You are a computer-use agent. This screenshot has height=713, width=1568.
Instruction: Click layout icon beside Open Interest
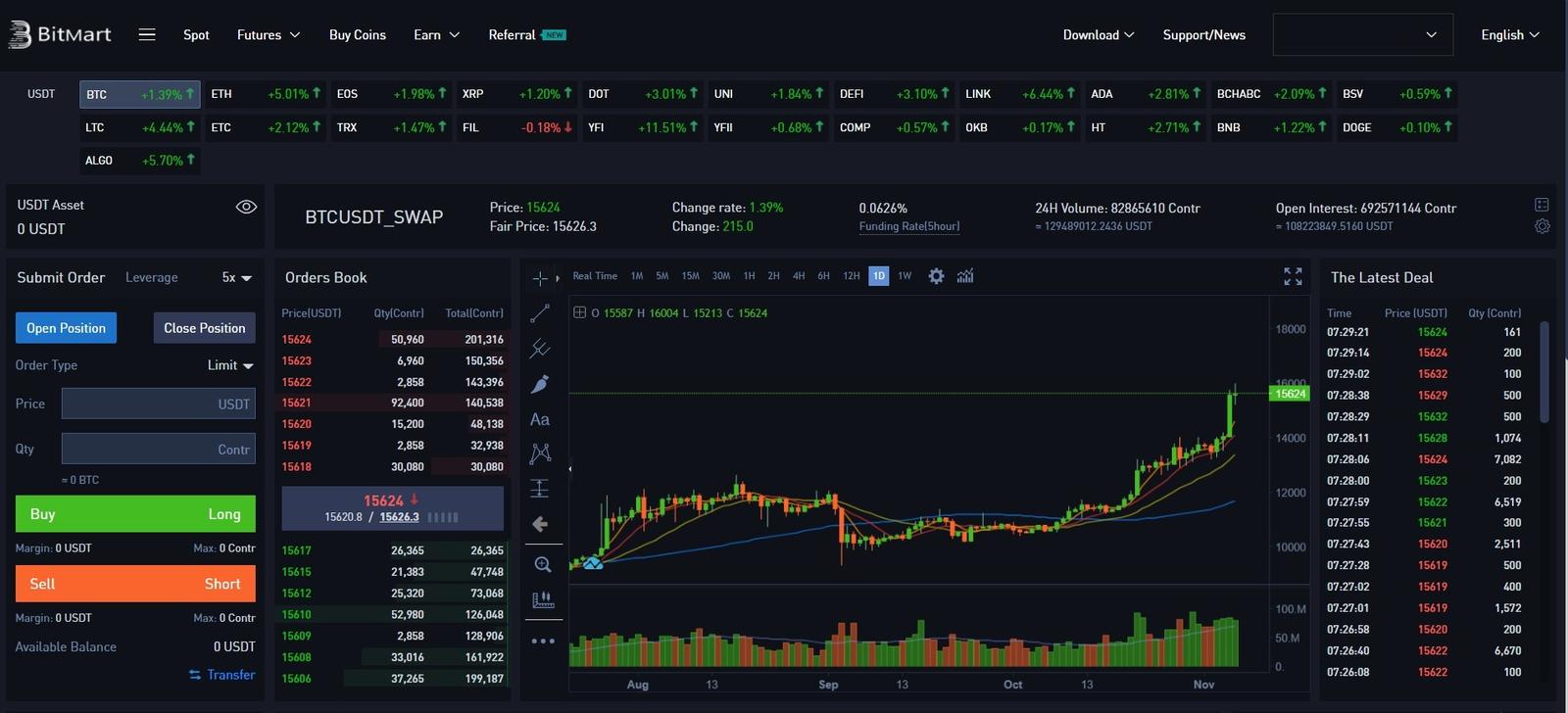tap(1542, 205)
